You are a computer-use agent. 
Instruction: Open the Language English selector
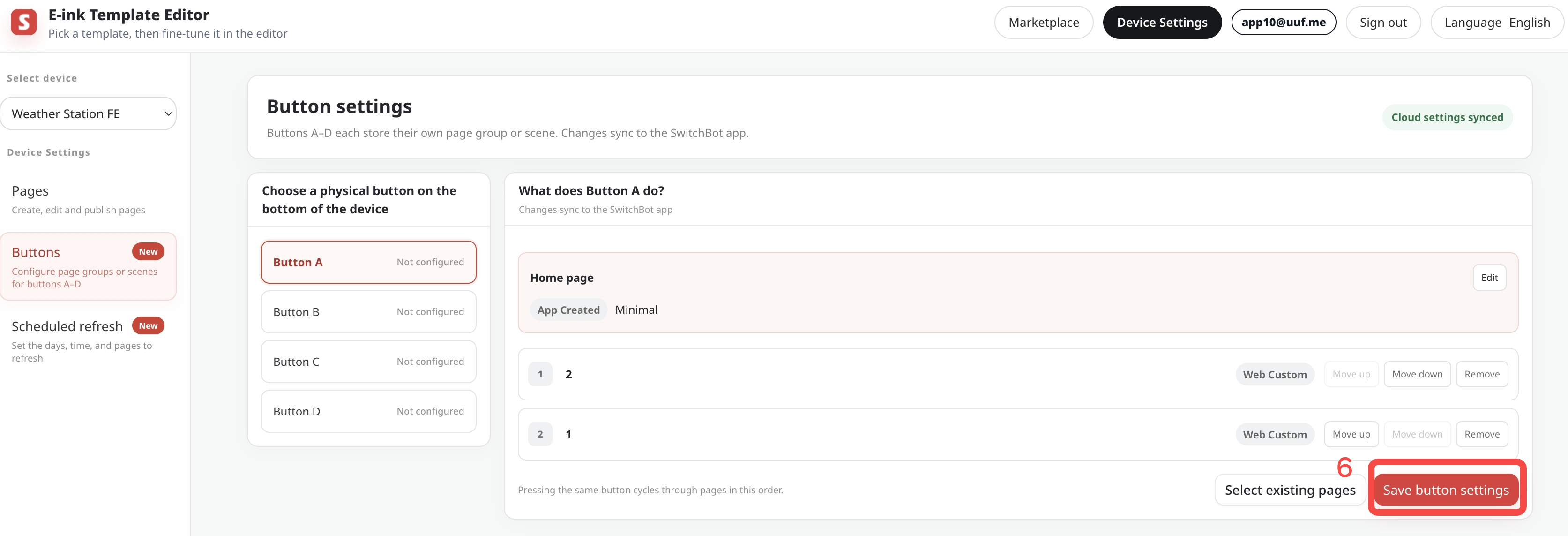click(1497, 23)
